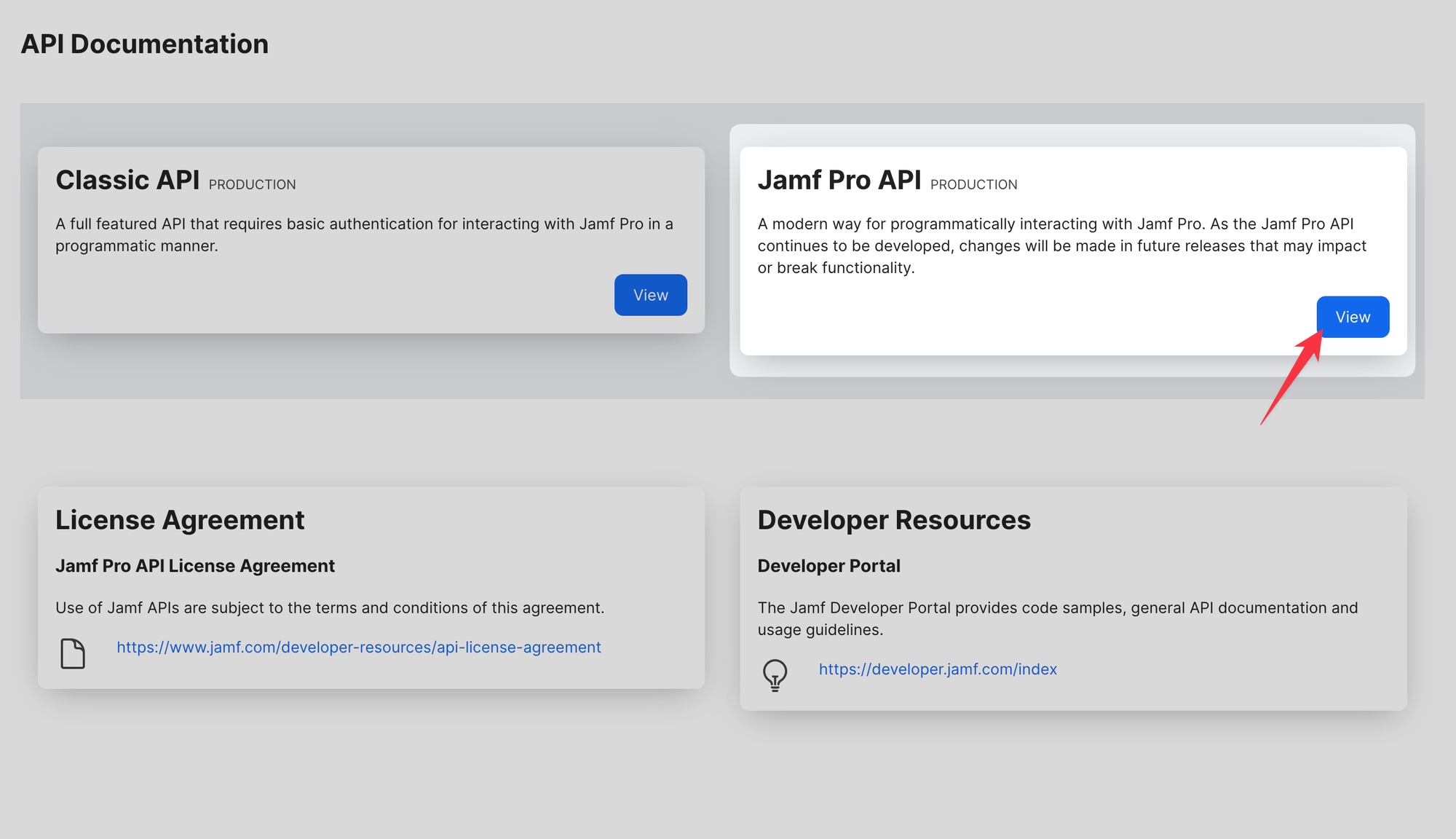Select the lightbulb icon next to the developer portal link
The width and height of the screenshot is (1456, 839).
pyautogui.click(x=775, y=675)
